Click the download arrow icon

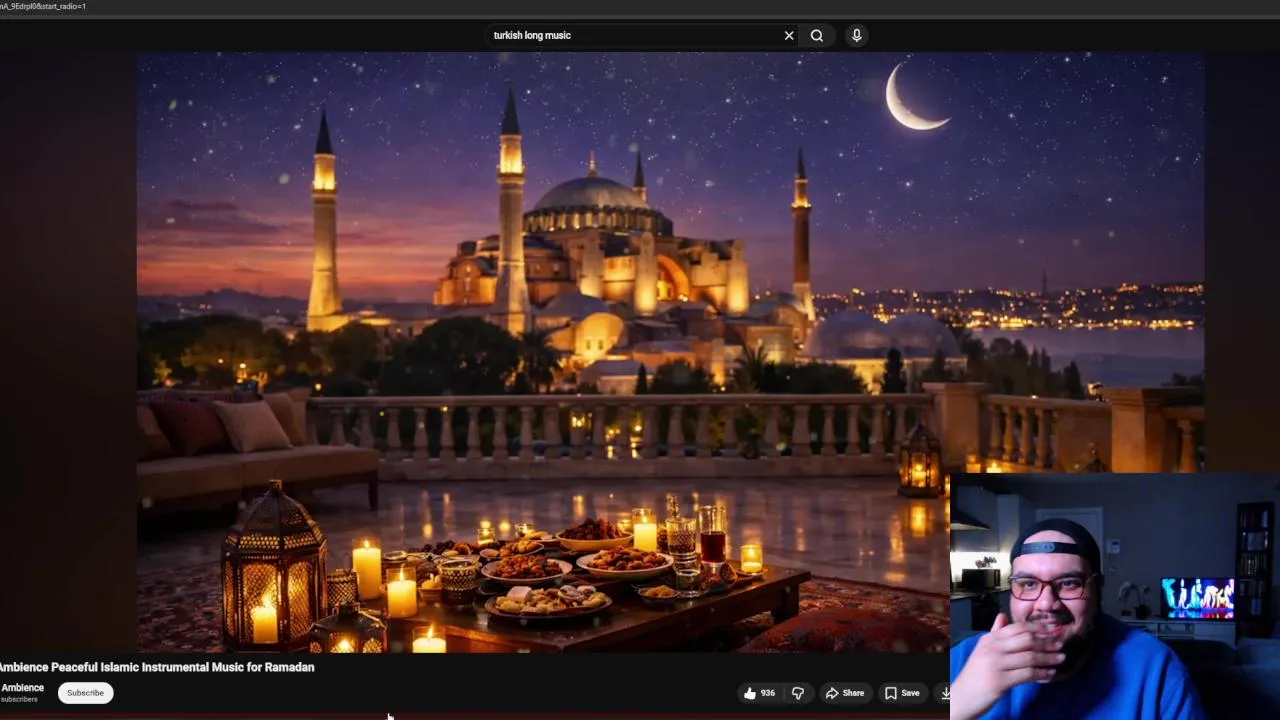pos(943,693)
